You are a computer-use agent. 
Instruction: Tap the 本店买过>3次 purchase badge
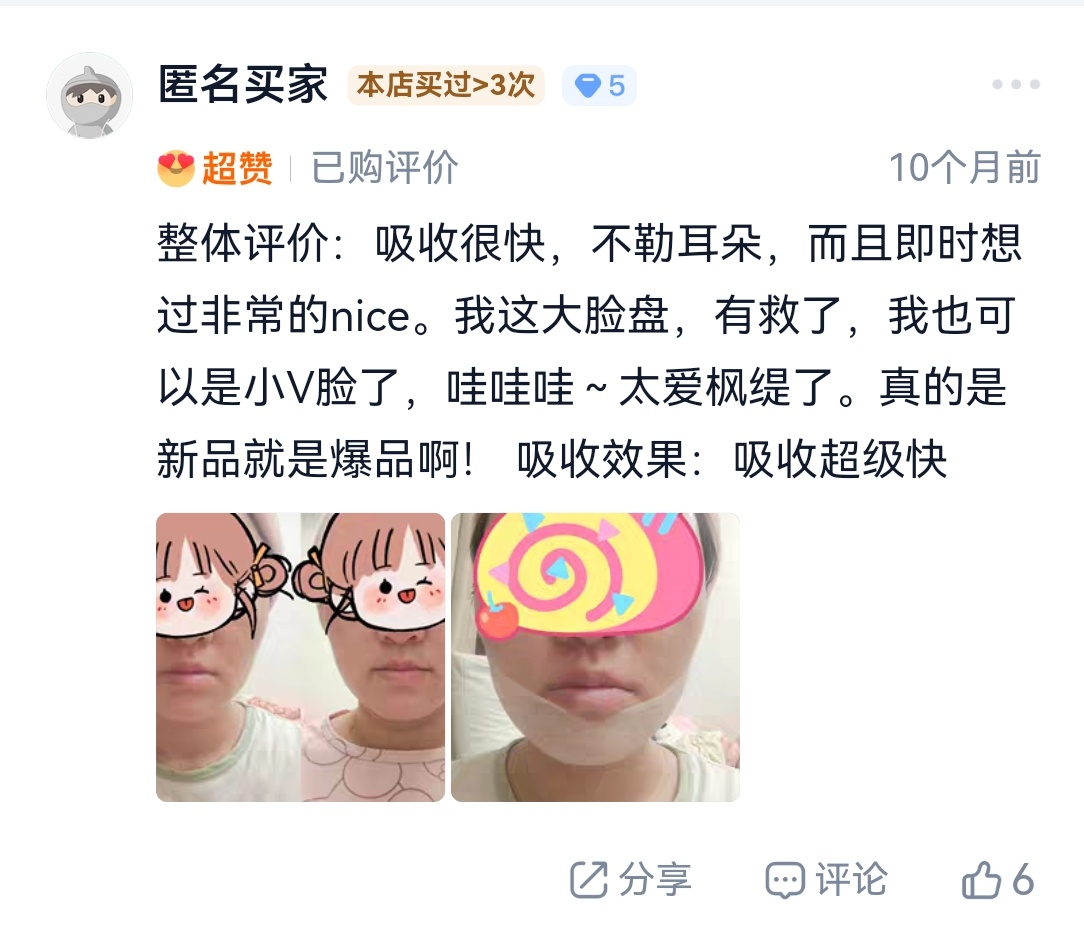pyautogui.click(x=446, y=86)
